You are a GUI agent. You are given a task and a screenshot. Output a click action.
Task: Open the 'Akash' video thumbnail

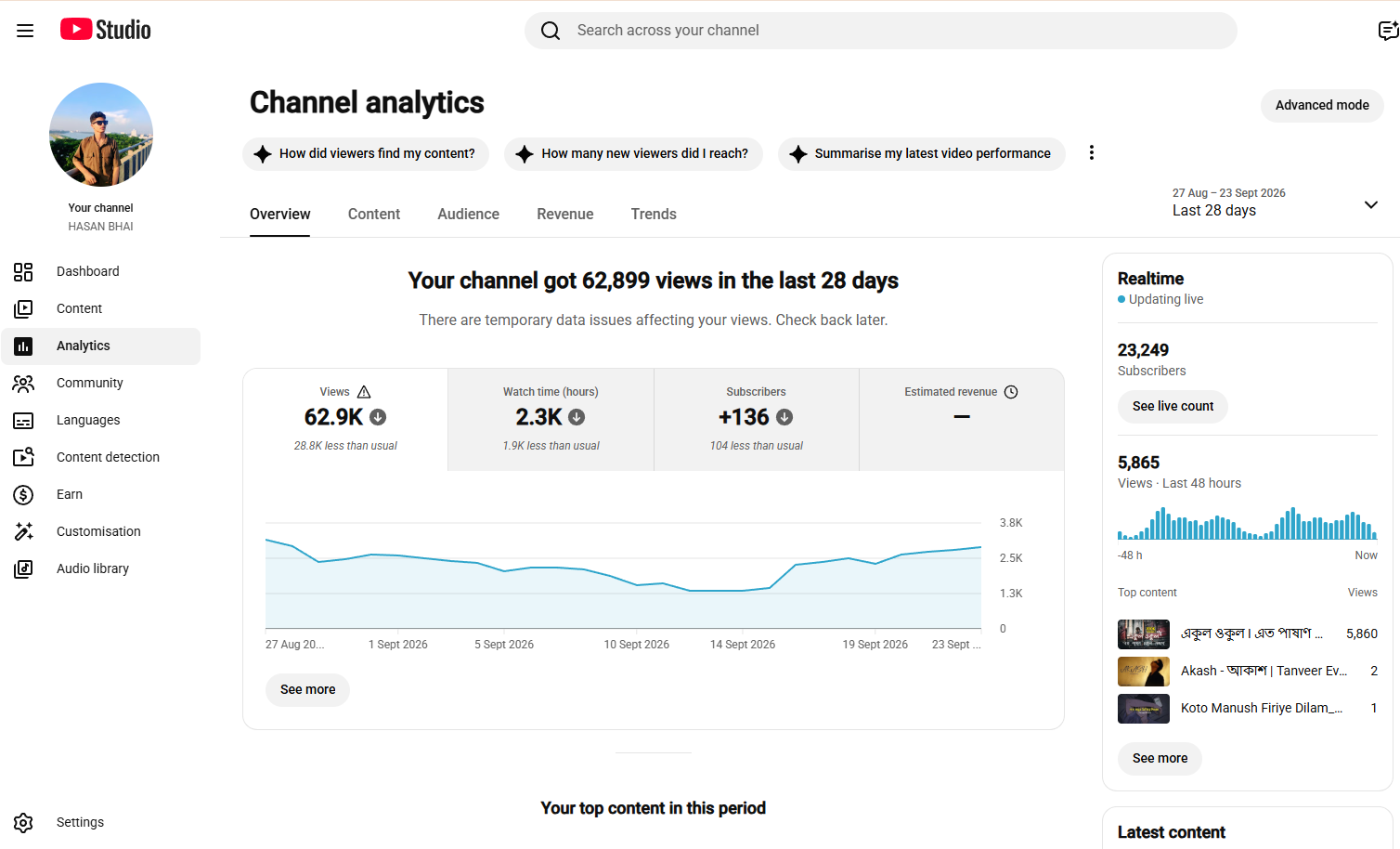tap(1144, 671)
